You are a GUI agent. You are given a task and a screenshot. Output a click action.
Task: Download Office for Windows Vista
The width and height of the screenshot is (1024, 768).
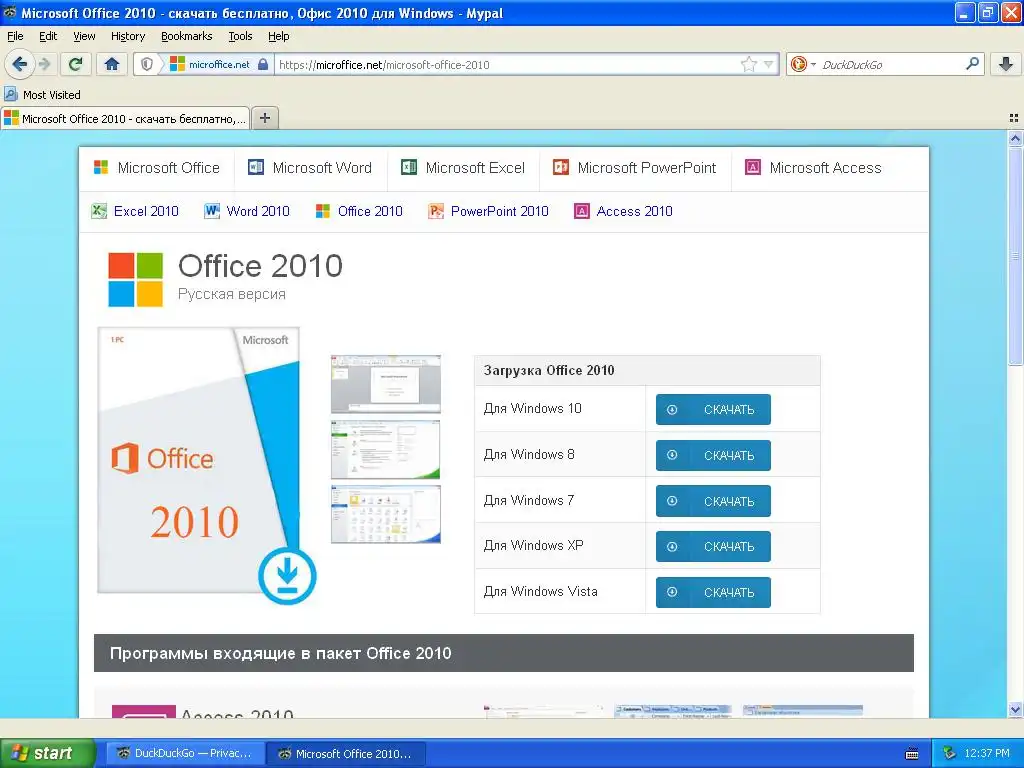point(713,592)
